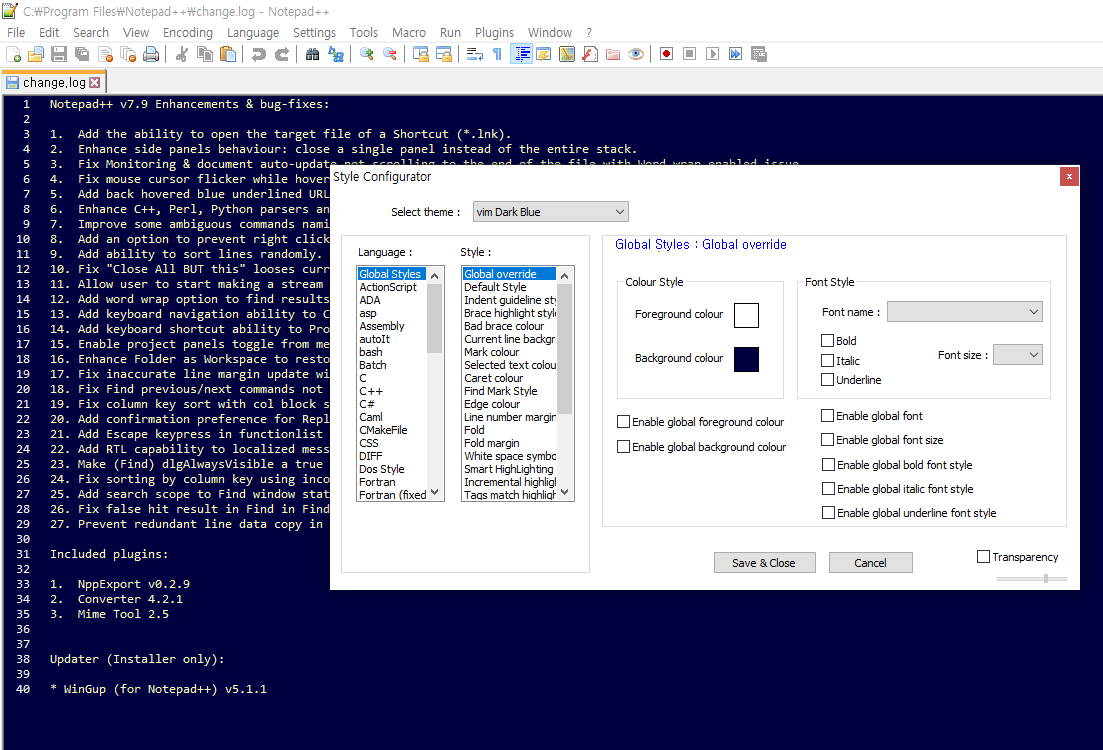Screen dimensions: 1103x750
Task: Pick the Foreground colour swatch
Action: [746, 315]
